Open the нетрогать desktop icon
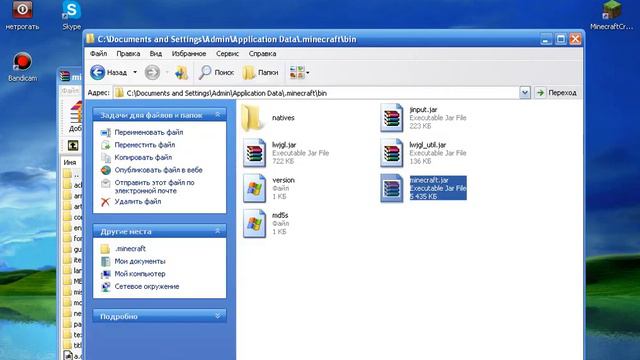This screenshot has width=640, height=360. click(x=22, y=16)
